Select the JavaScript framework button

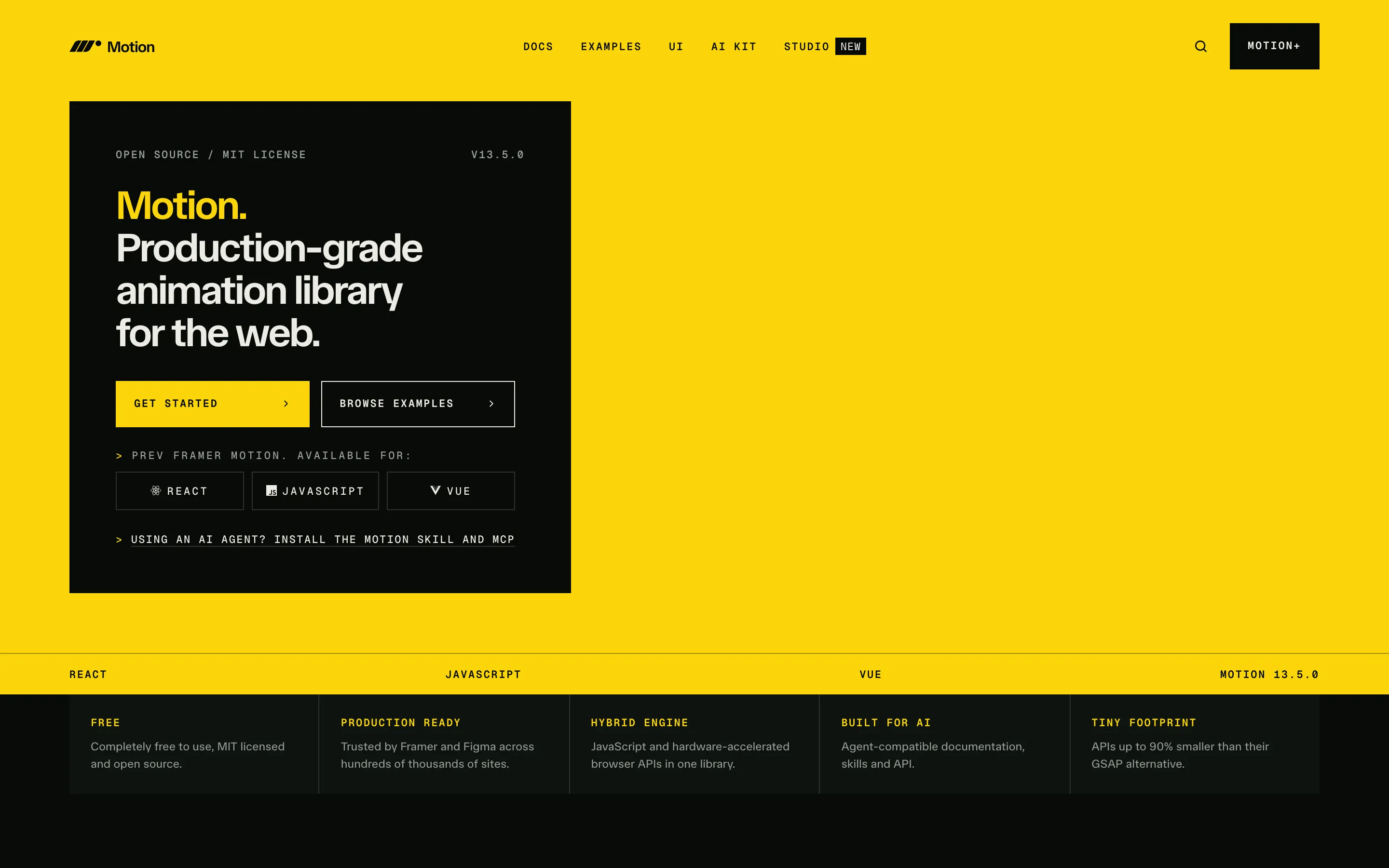(315, 491)
